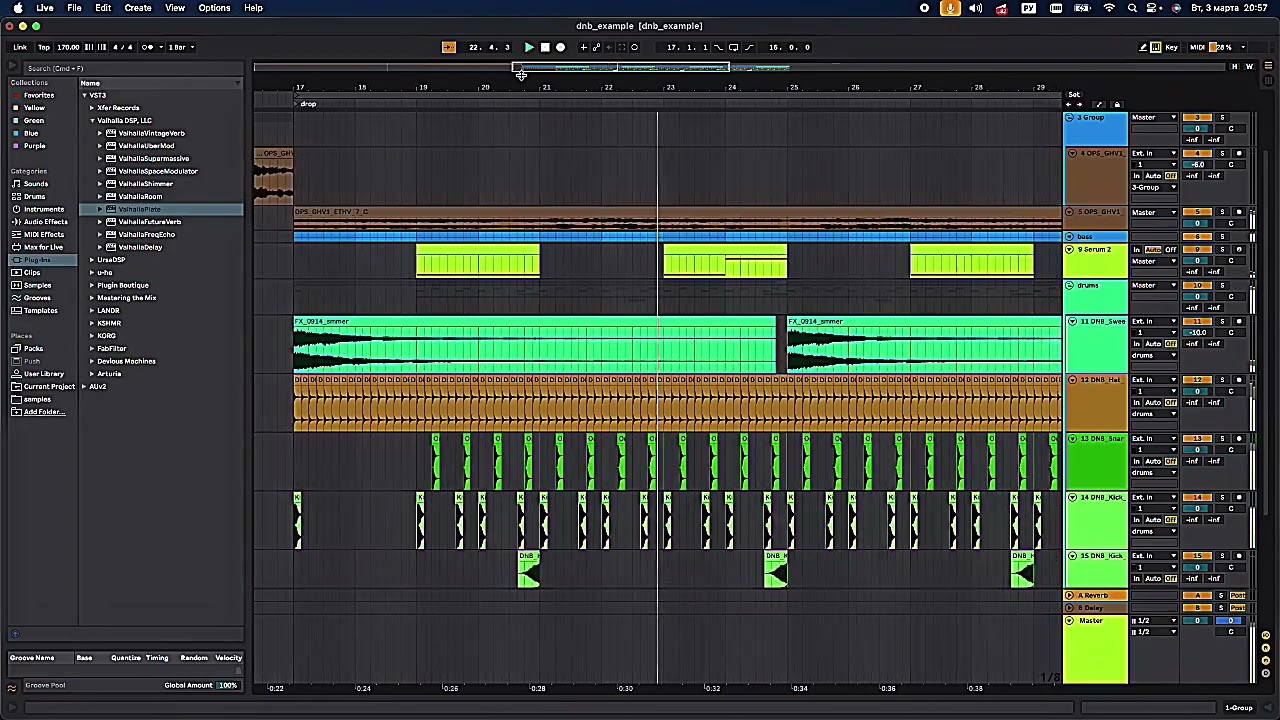Viewport: 1280px width, 720px height.
Task: Open the Create menu
Action: coord(138,8)
